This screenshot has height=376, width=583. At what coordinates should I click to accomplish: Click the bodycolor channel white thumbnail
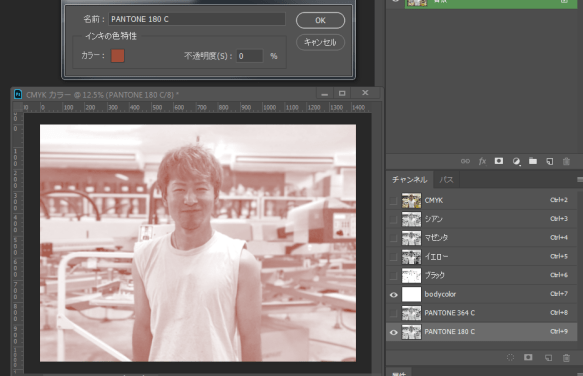point(411,294)
